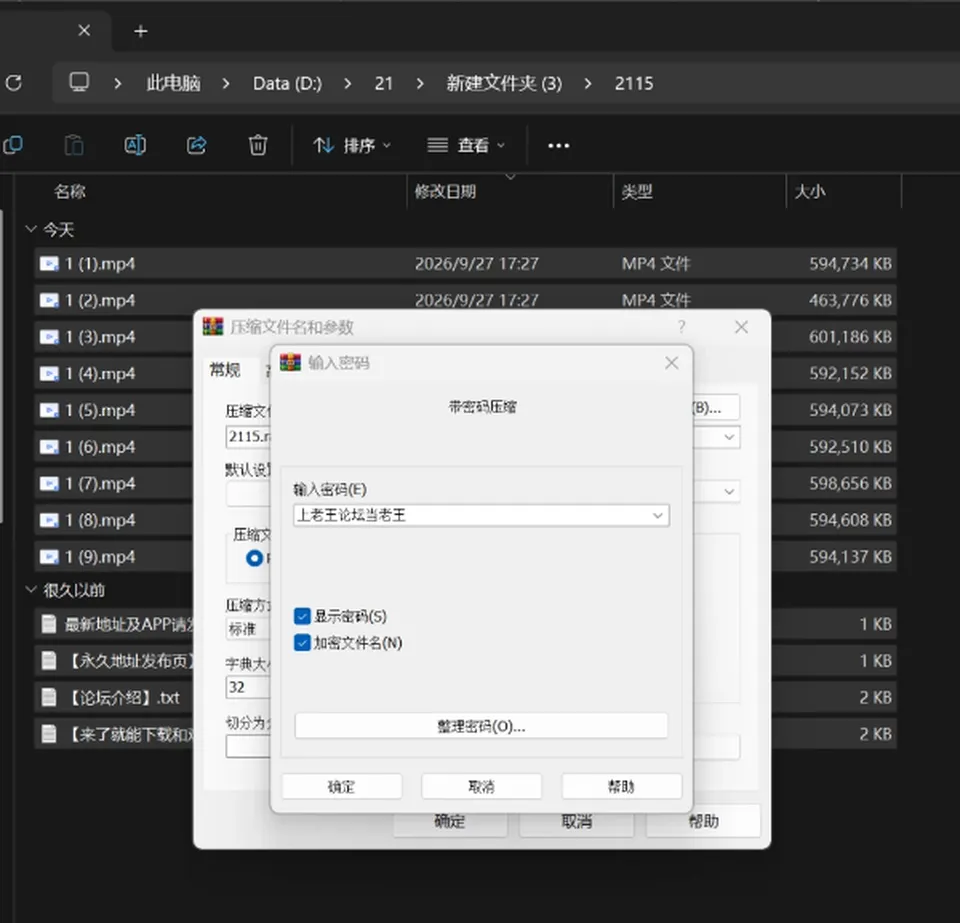Open a new Explorer tab with plus
The height and width of the screenshot is (923, 960).
(x=141, y=31)
